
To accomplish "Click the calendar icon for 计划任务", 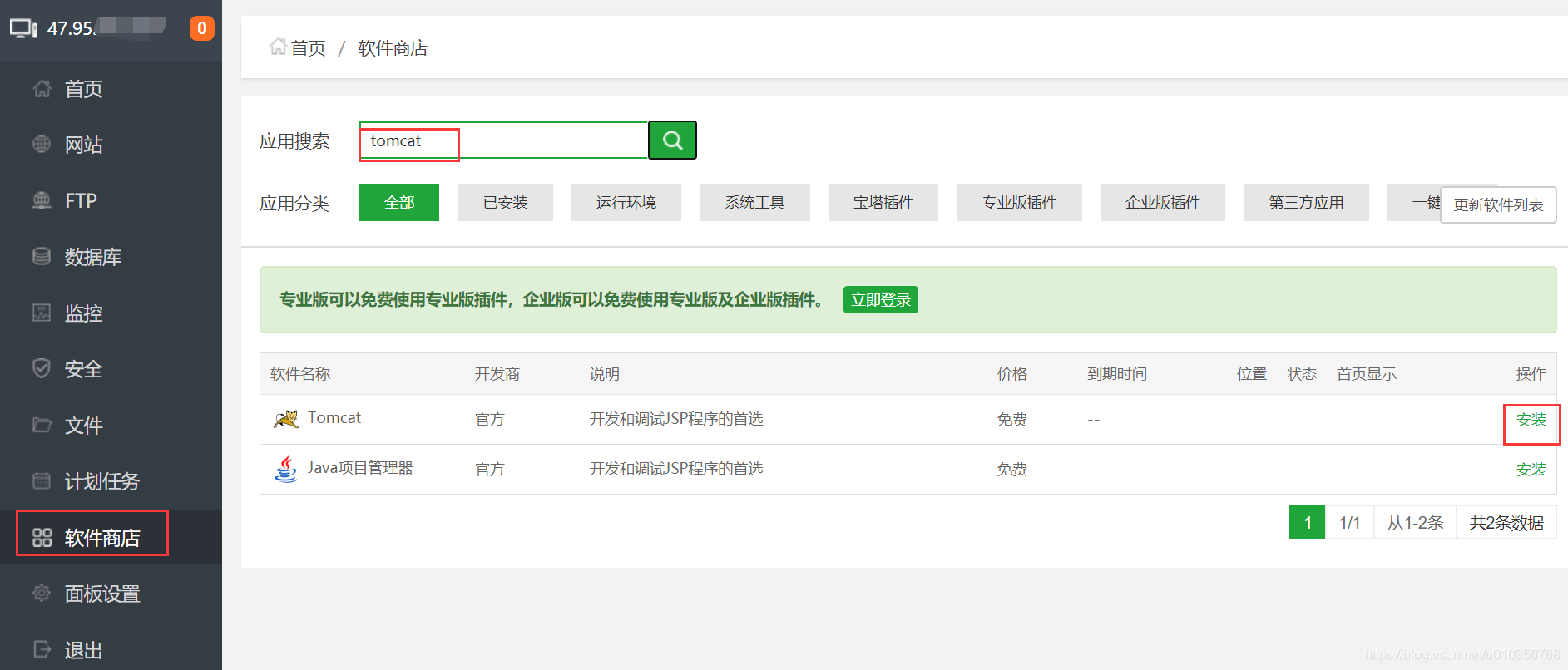I will [x=42, y=480].
